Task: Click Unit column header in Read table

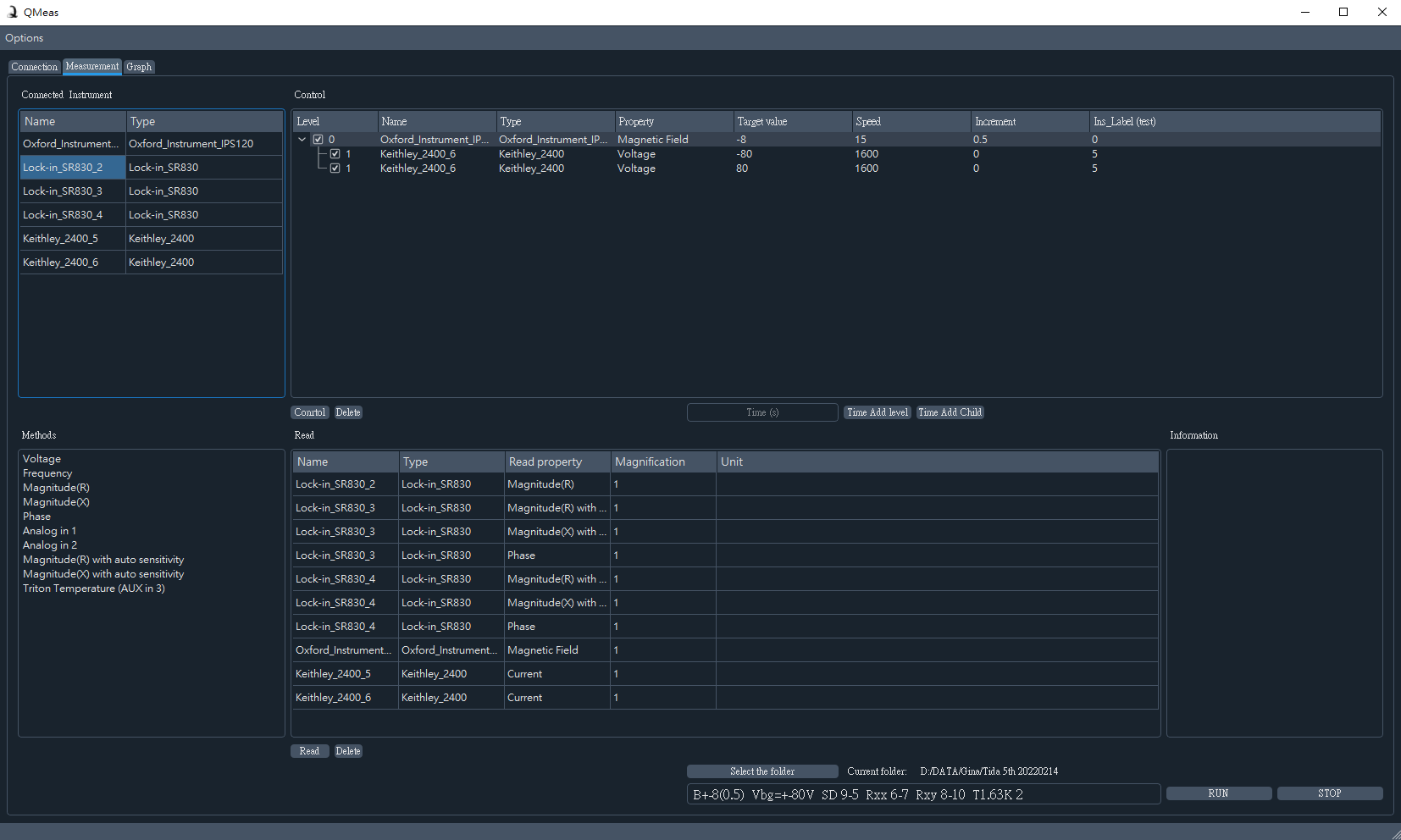Action: pos(937,462)
